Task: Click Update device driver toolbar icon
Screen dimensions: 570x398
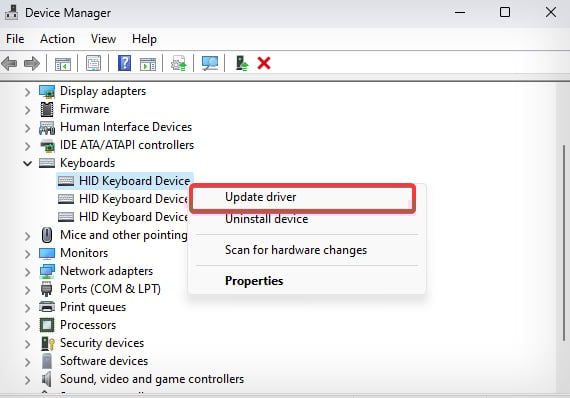Action: pyautogui.click(x=179, y=63)
